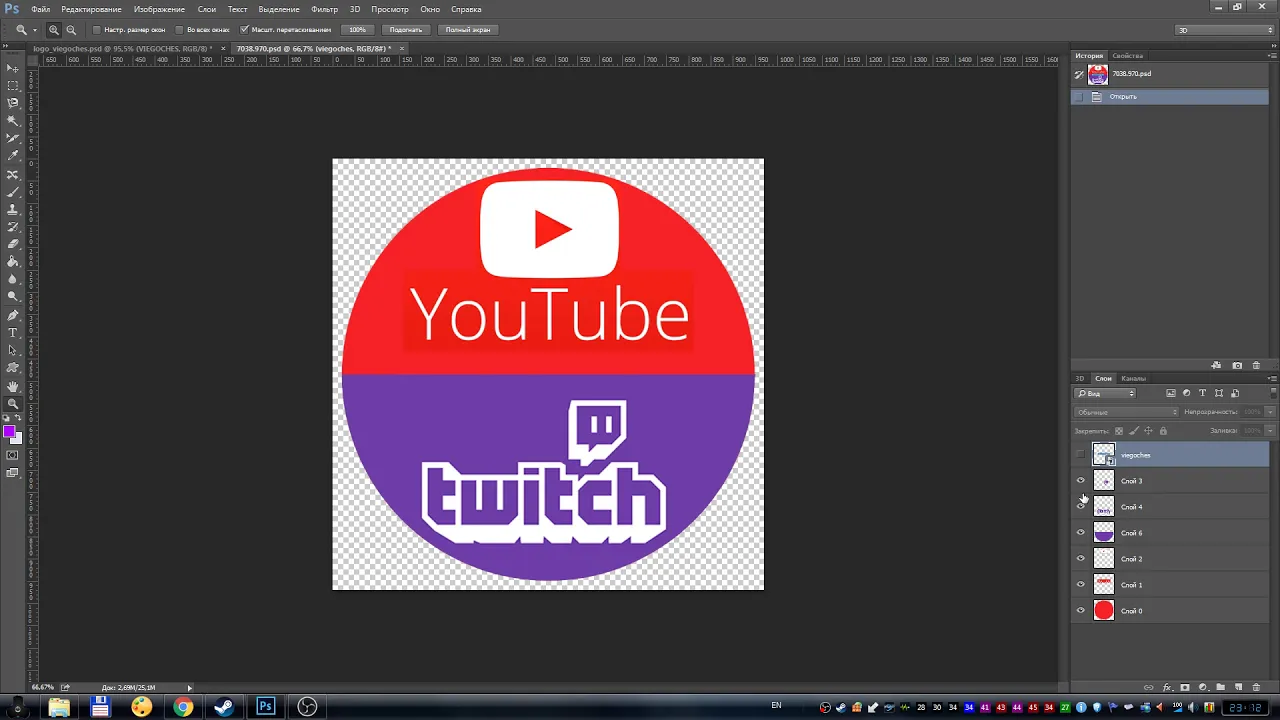Switch to the Каналы tab
The height and width of the screenshot is (720, 1280).
(1133, 379)
